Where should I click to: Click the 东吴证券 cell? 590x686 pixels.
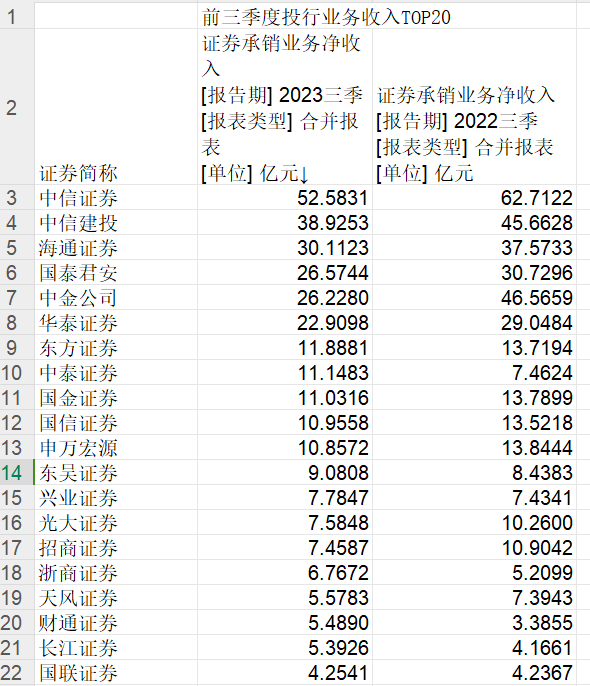pyautogui.click(x=116, y=472)
